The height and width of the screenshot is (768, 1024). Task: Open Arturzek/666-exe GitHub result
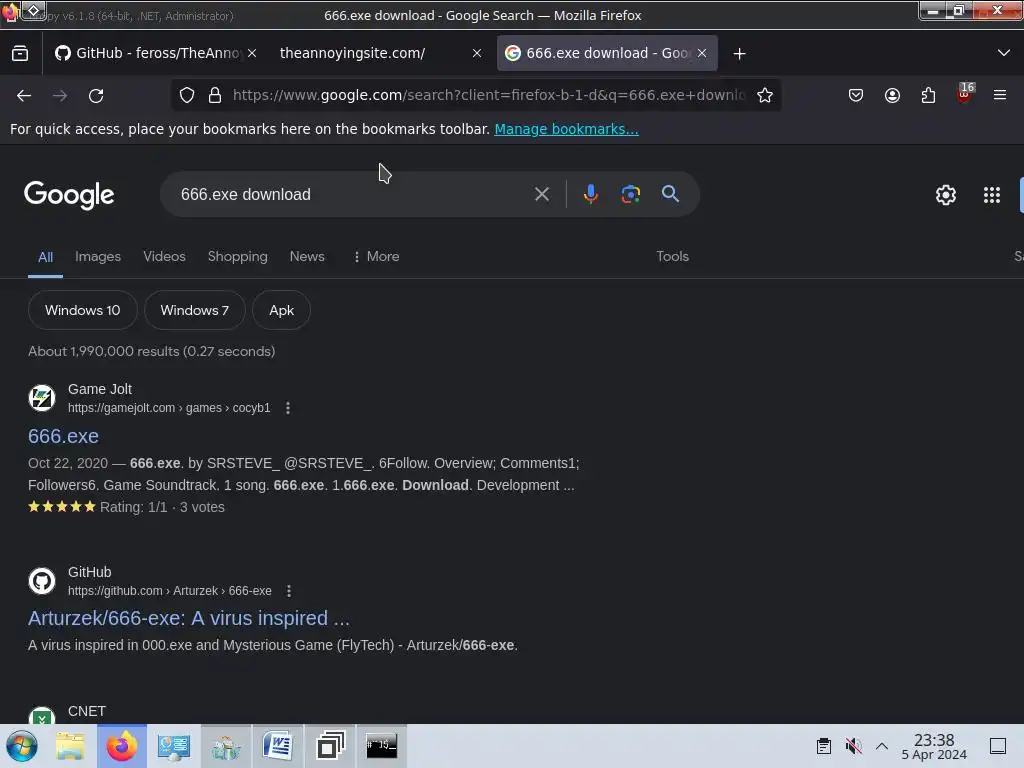point(189,618)
